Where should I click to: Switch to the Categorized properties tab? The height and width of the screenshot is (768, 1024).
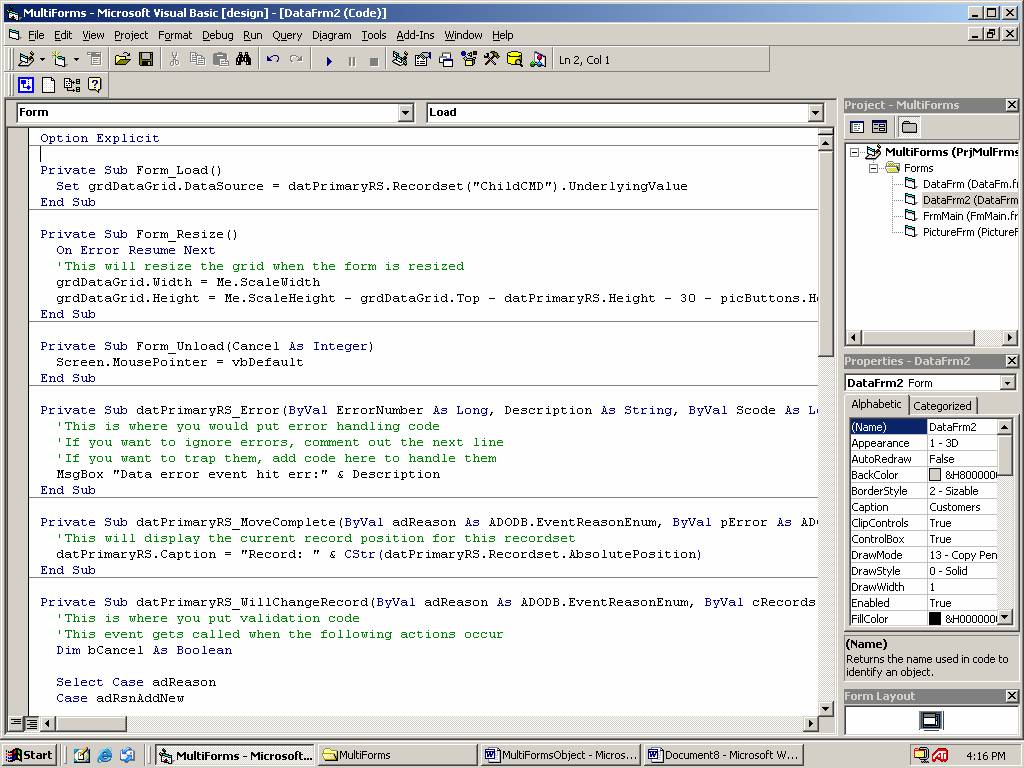pyautogui.click(x=942, y=405)
